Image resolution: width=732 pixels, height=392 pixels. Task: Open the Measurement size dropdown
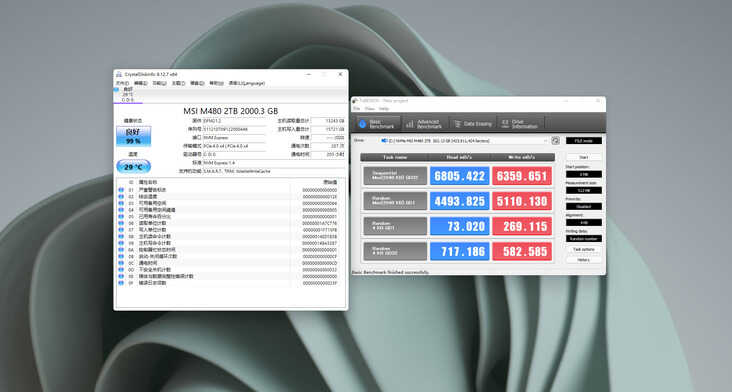(x=584, y=190)
